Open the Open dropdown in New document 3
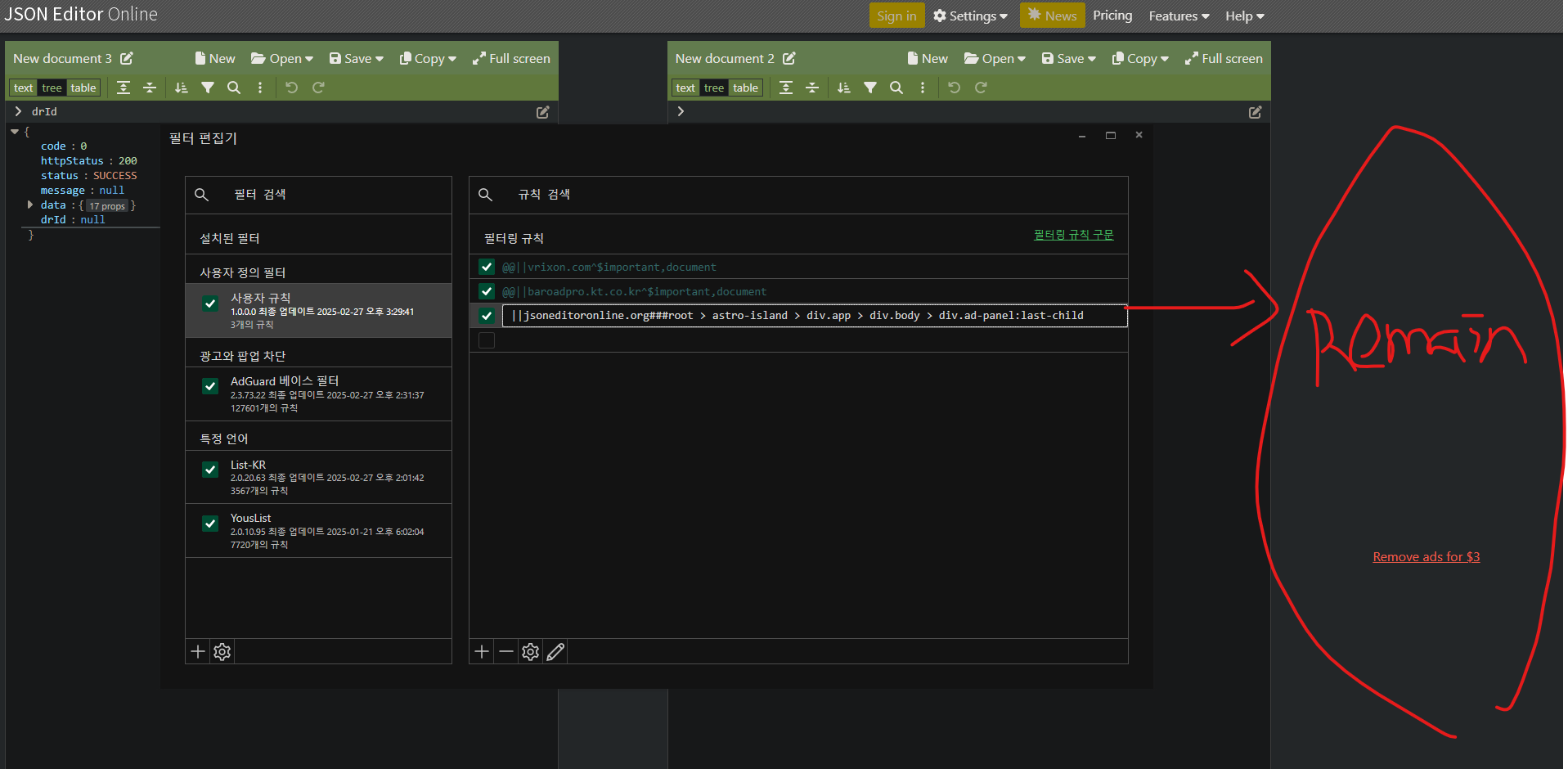This screenshot has width=1568, height=769. click(282, 58)
